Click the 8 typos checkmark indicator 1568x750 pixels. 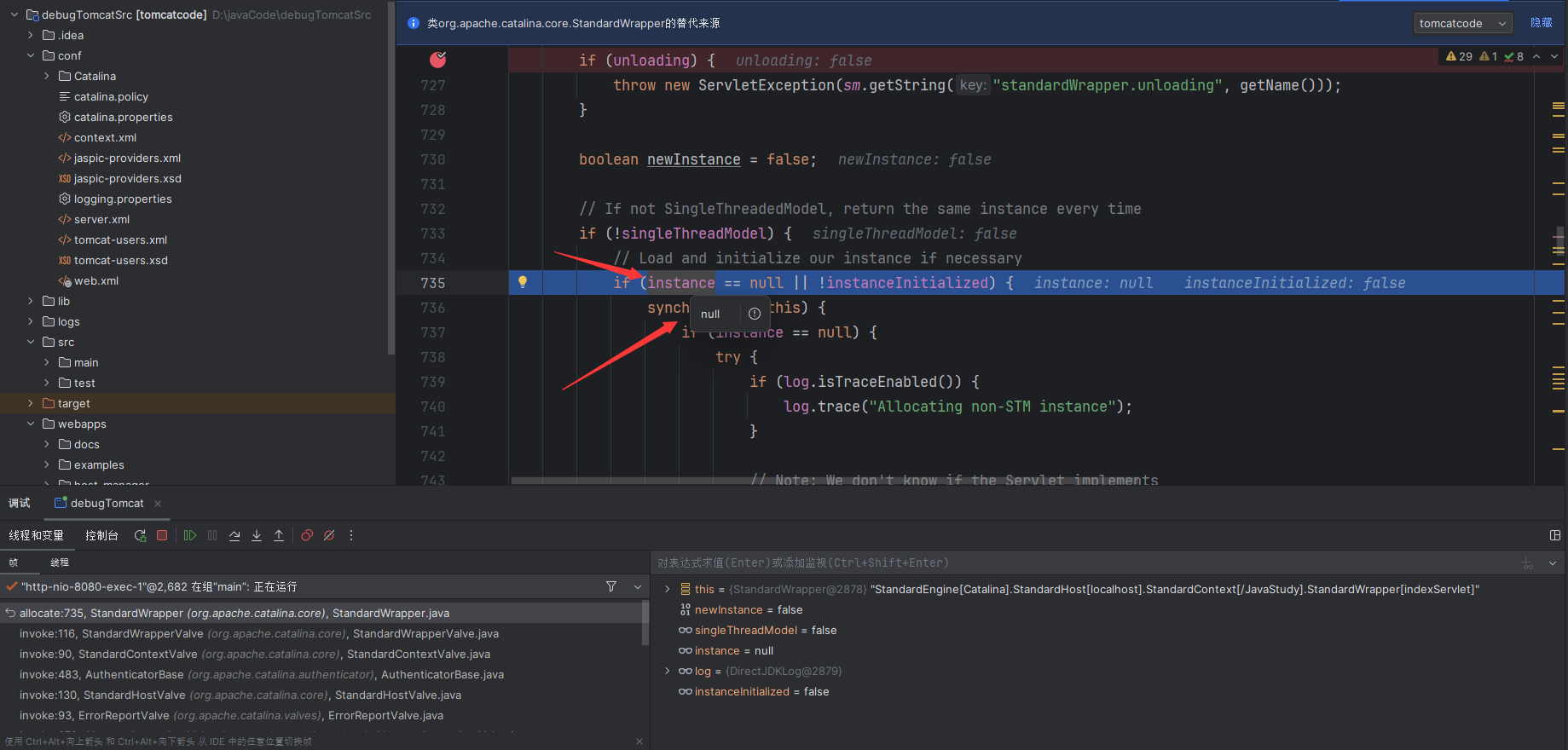pos(1514,56)
